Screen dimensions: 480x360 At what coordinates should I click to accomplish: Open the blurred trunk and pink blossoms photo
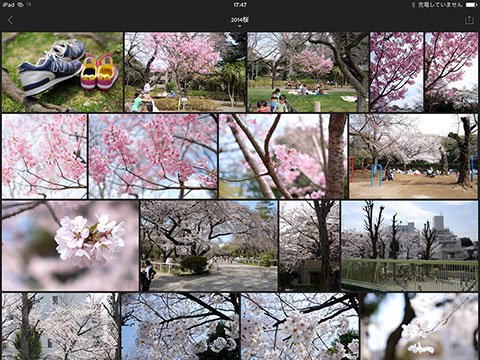click(x=283, y=156)
